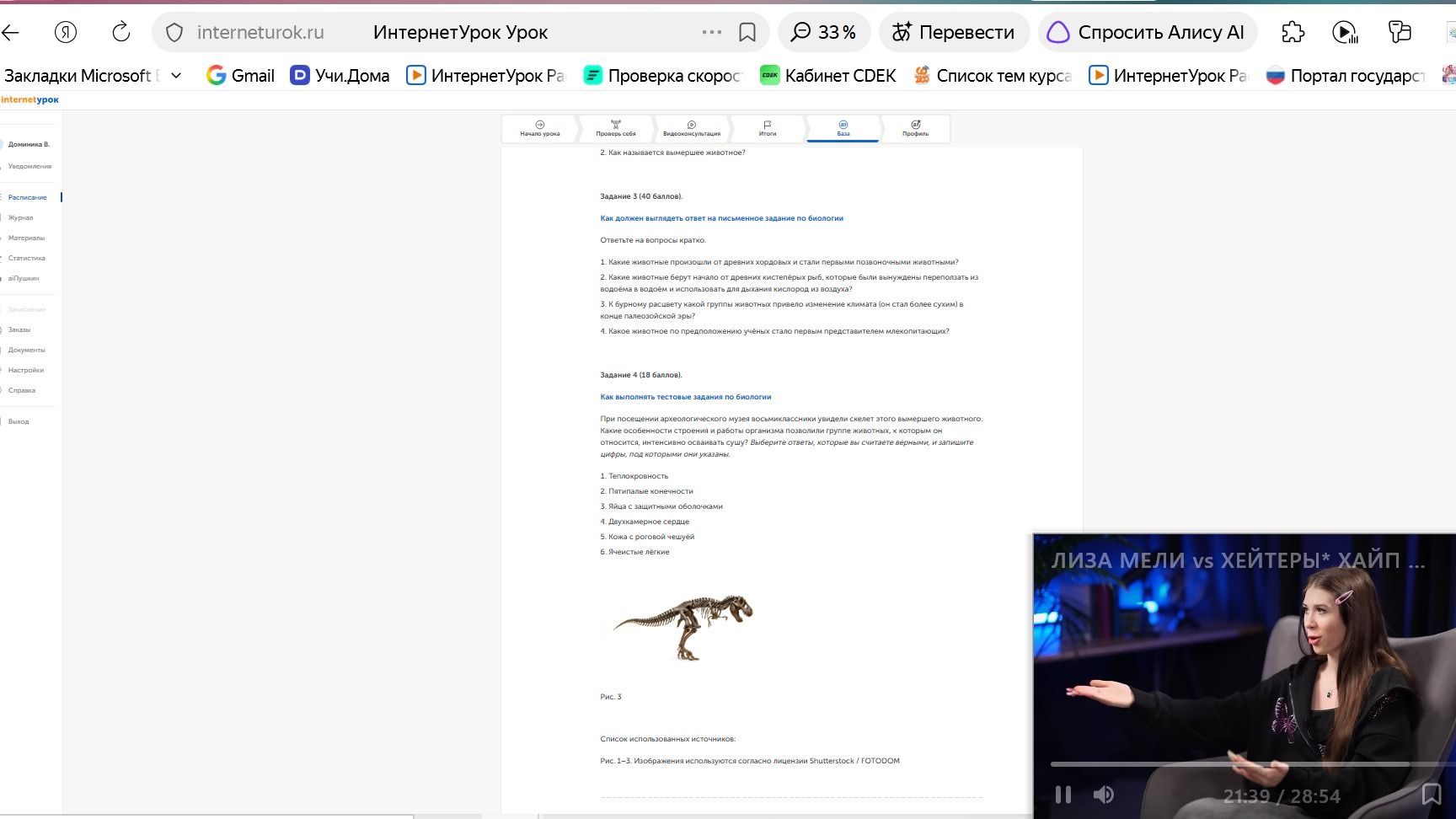The height and width of the screenshot is (819, 1456).
Task: Click the Задание 3 (40 баллов) heading
Action: 641,196
